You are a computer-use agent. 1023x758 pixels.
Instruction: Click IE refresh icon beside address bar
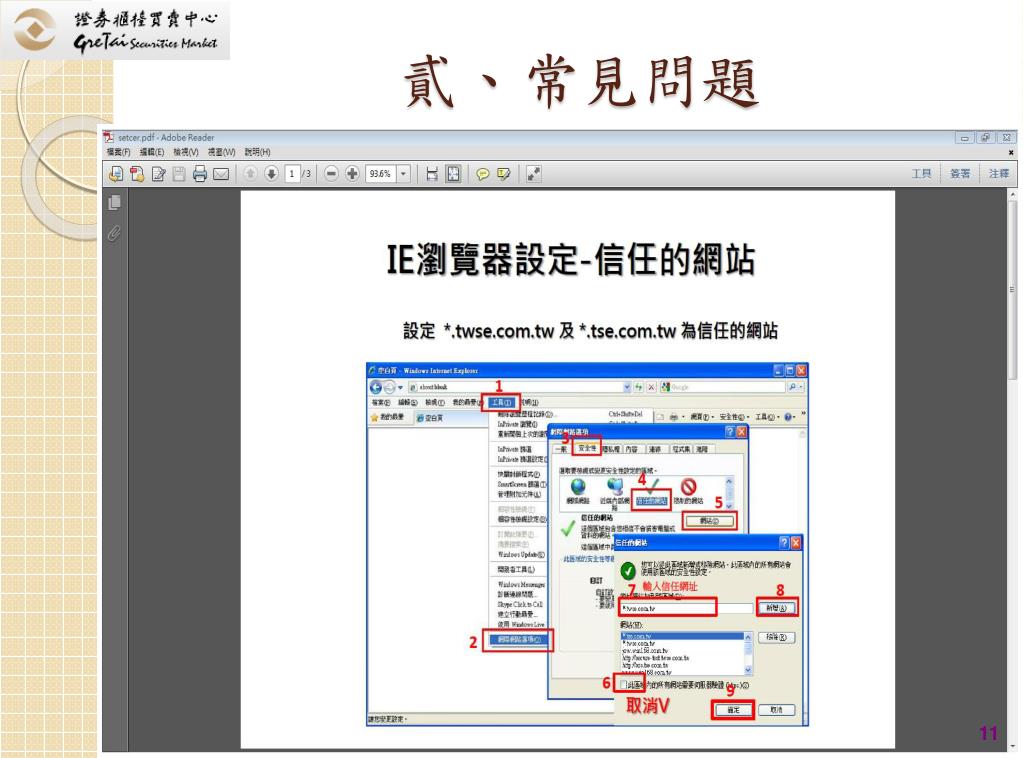(639, 387)
